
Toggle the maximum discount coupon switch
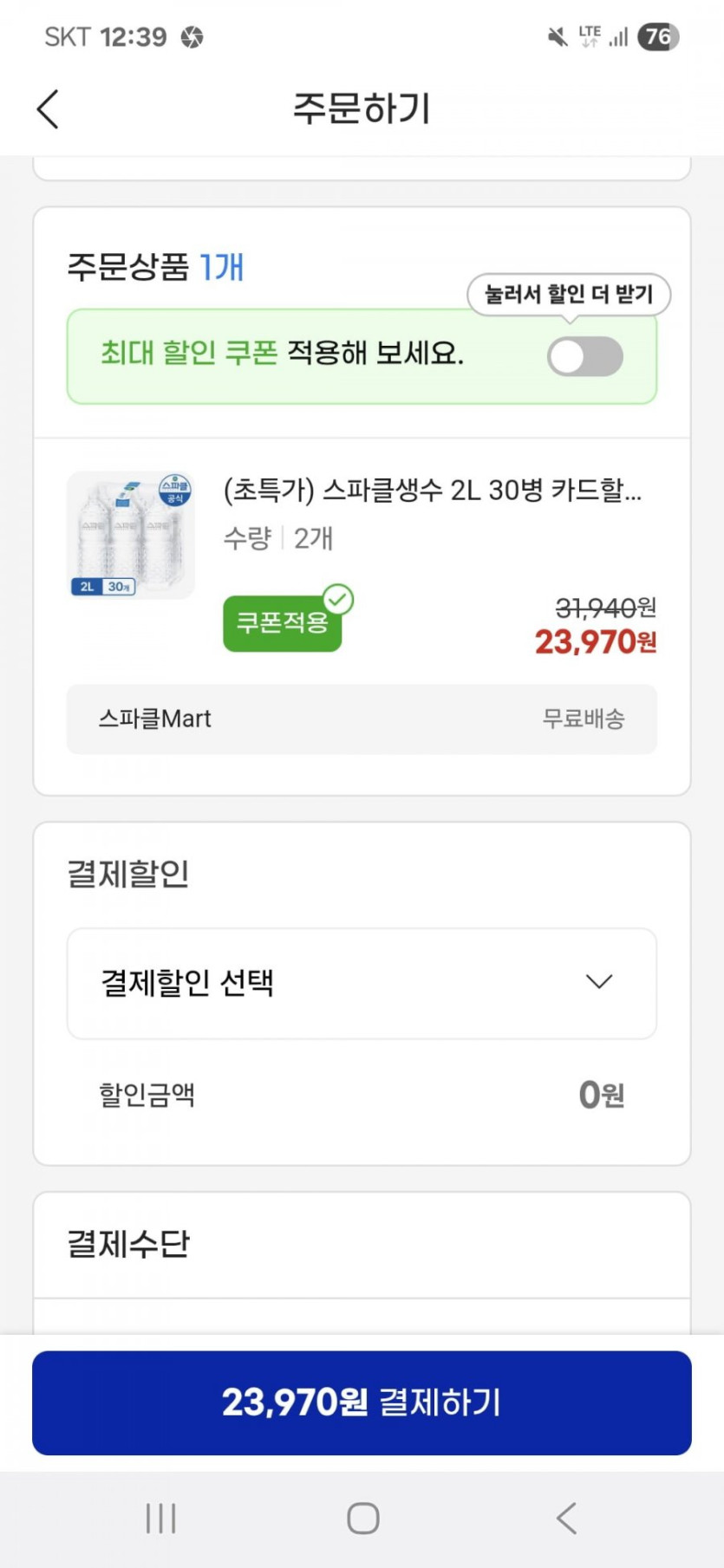[584, 356]
